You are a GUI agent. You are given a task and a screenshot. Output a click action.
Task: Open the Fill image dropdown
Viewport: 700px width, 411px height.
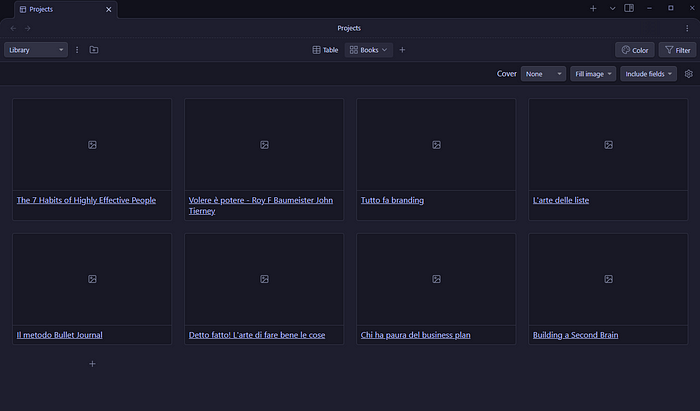point(593,74)
